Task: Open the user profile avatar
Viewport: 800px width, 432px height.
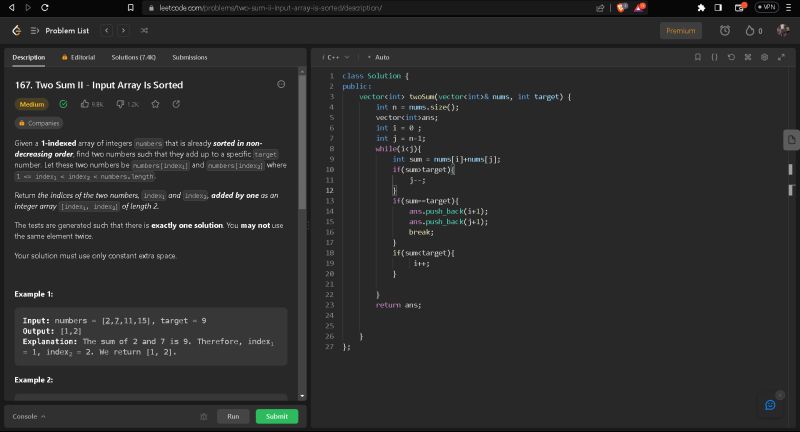Action: 783,31
